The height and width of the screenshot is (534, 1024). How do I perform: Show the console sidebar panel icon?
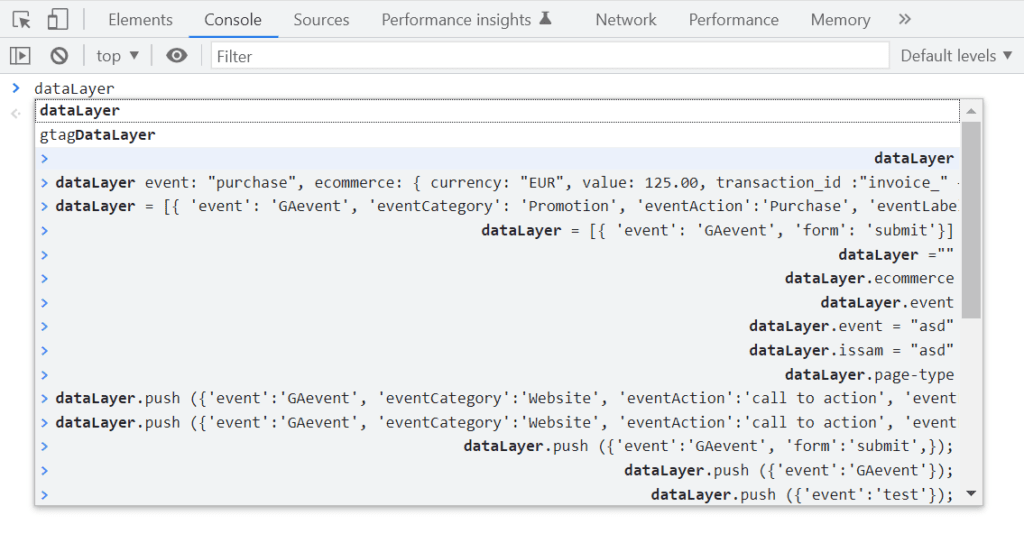pyautogui.click(x=20, y=56)
